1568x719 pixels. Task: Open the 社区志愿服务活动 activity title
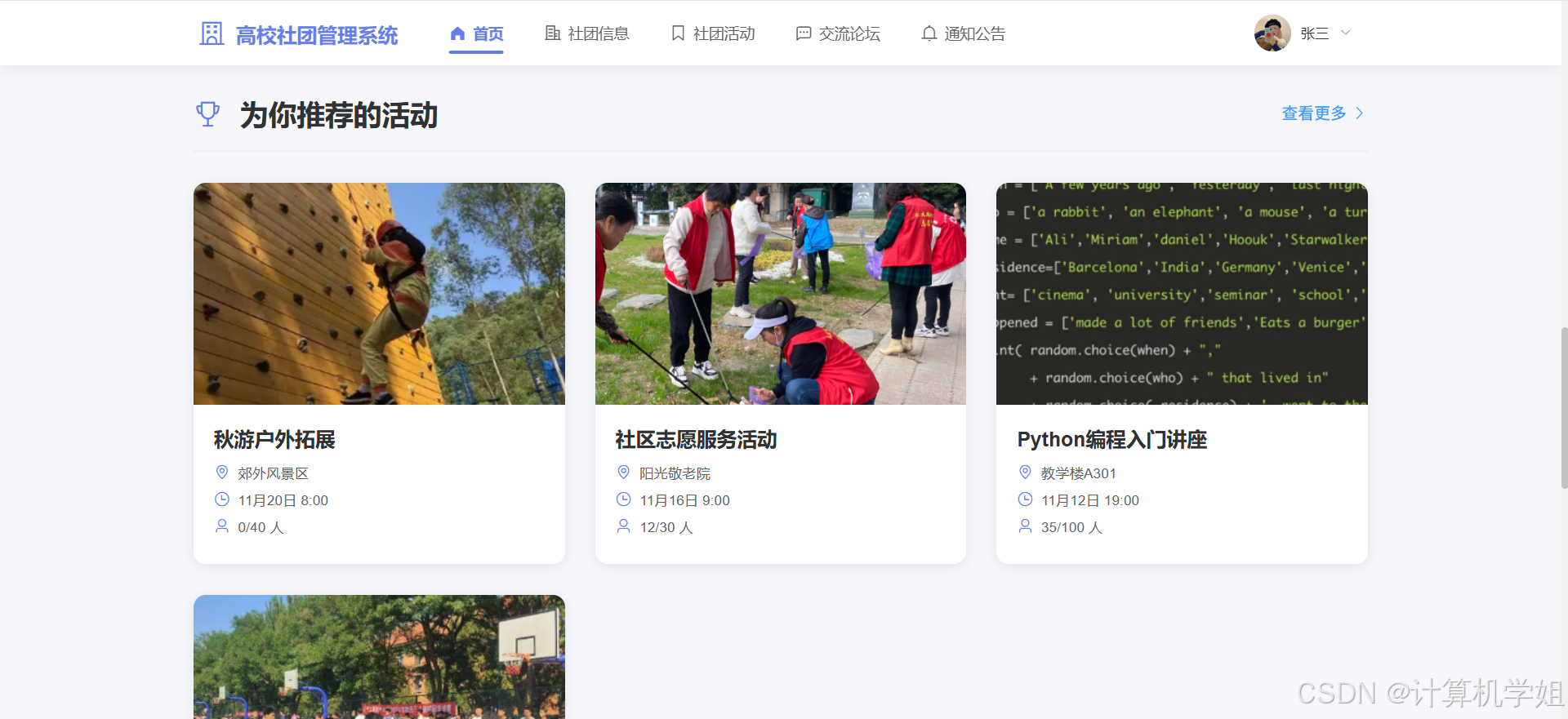pos(696,440)
